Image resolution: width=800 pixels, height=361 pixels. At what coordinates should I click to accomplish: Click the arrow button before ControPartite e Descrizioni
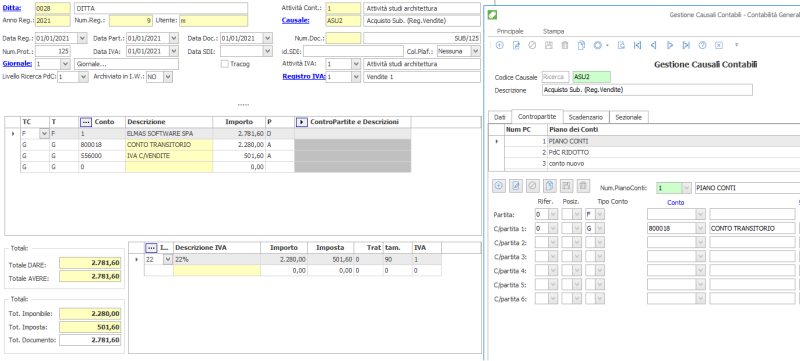(x=302, y=122)
